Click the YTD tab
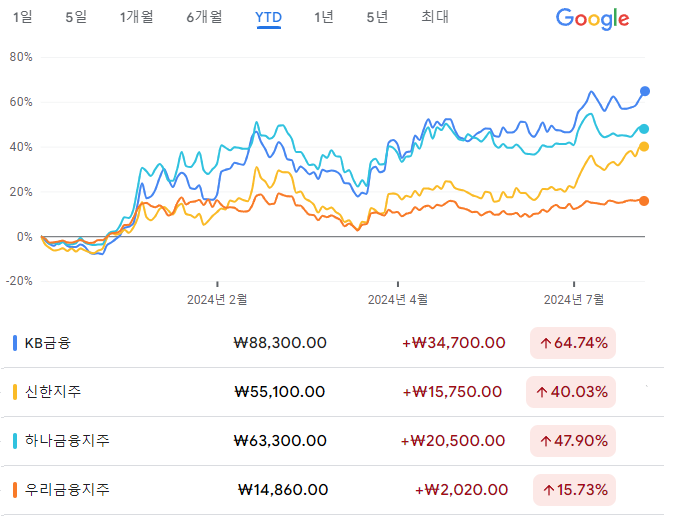 click(x=269, y=17)
